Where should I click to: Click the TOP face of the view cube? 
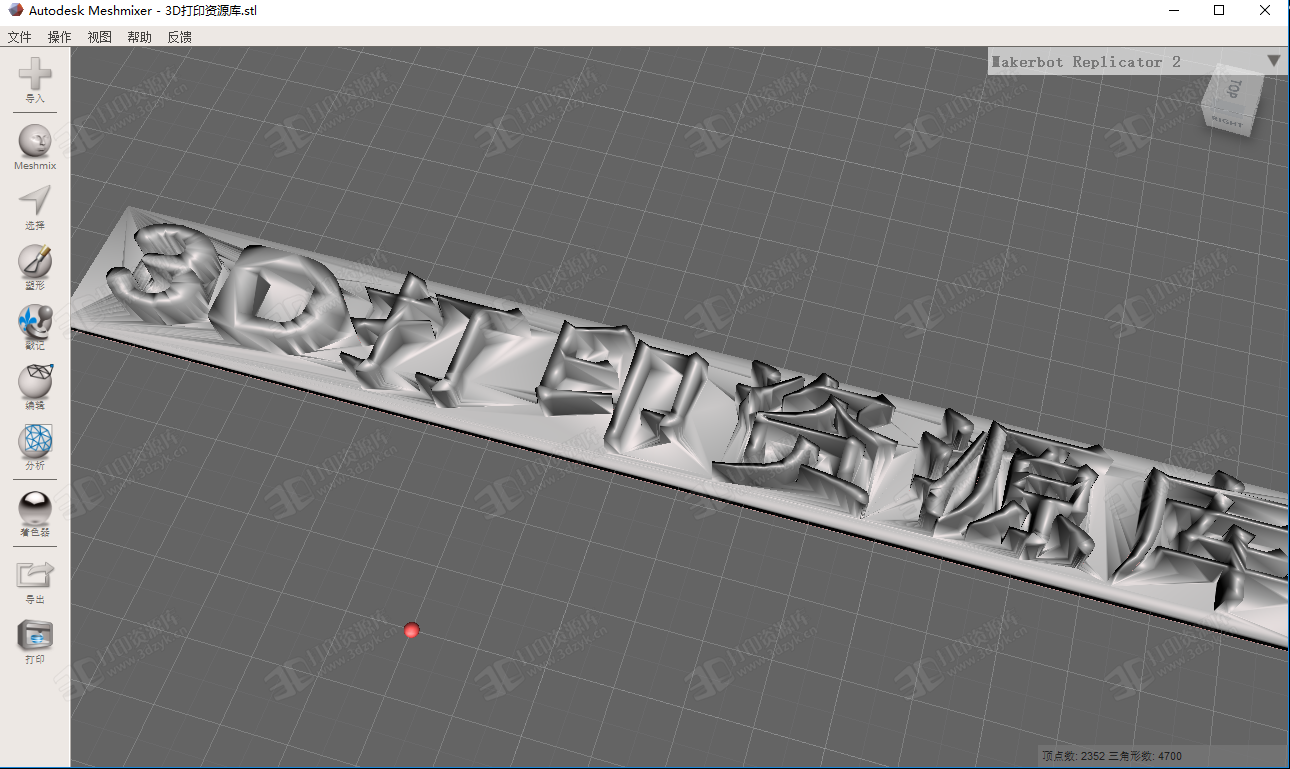[x=1235, y=88]
